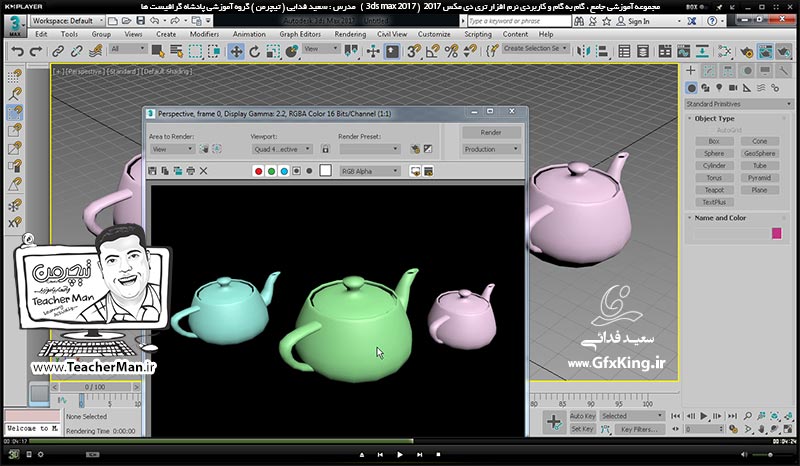Choose the Rectangular Selection Region tool

[195, 51]
